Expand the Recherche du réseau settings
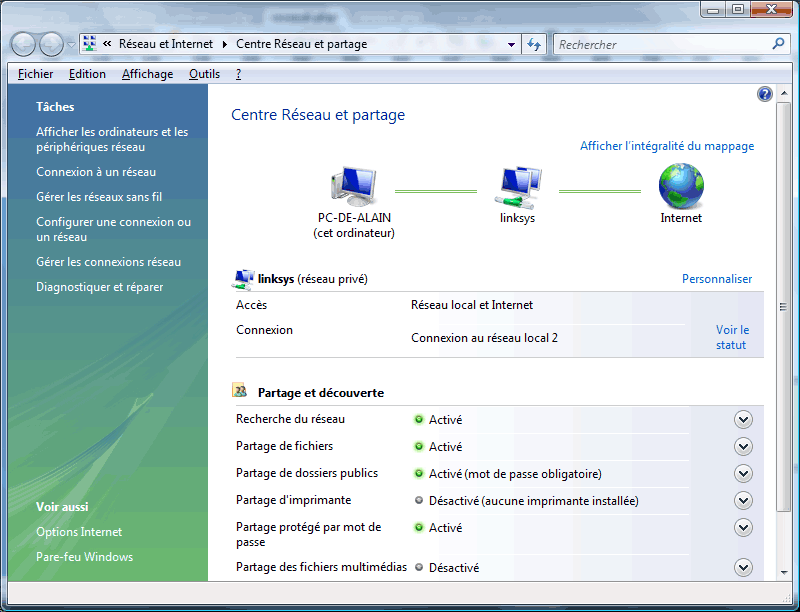800x612 pixels. point(743,420)
